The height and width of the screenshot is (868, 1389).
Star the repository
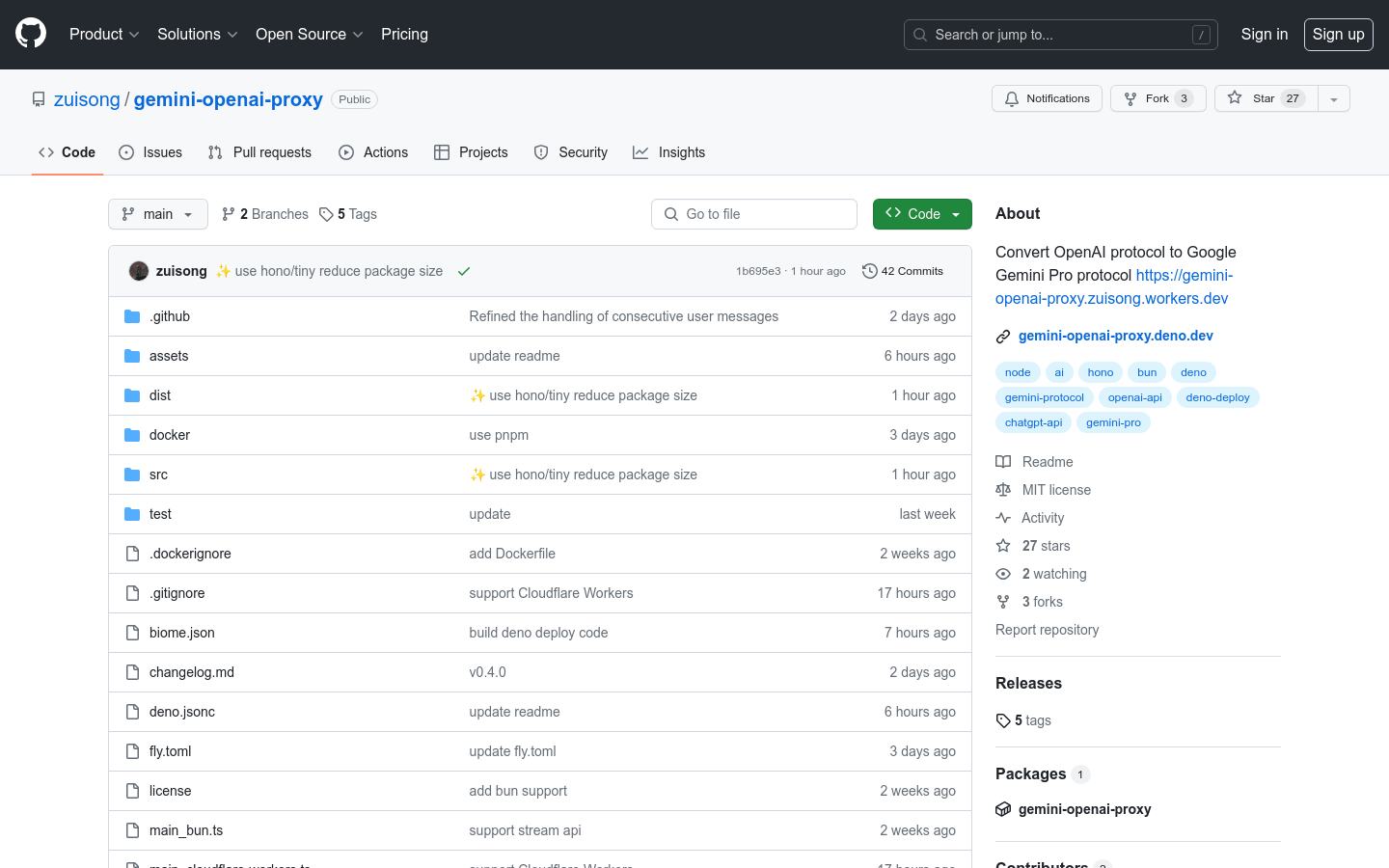pos(1266,98)
